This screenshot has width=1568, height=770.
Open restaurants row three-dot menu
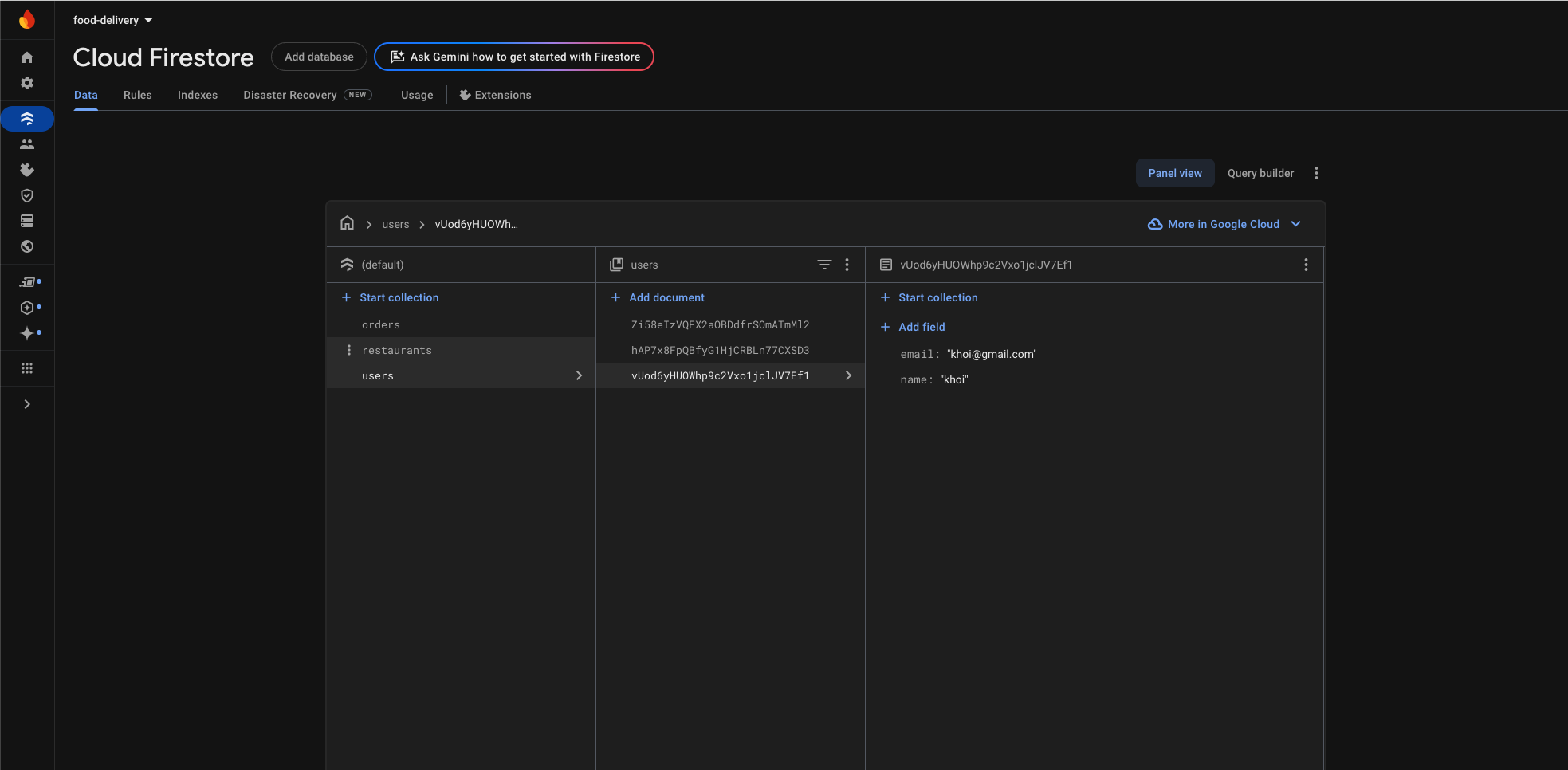[x=348, y=350]
